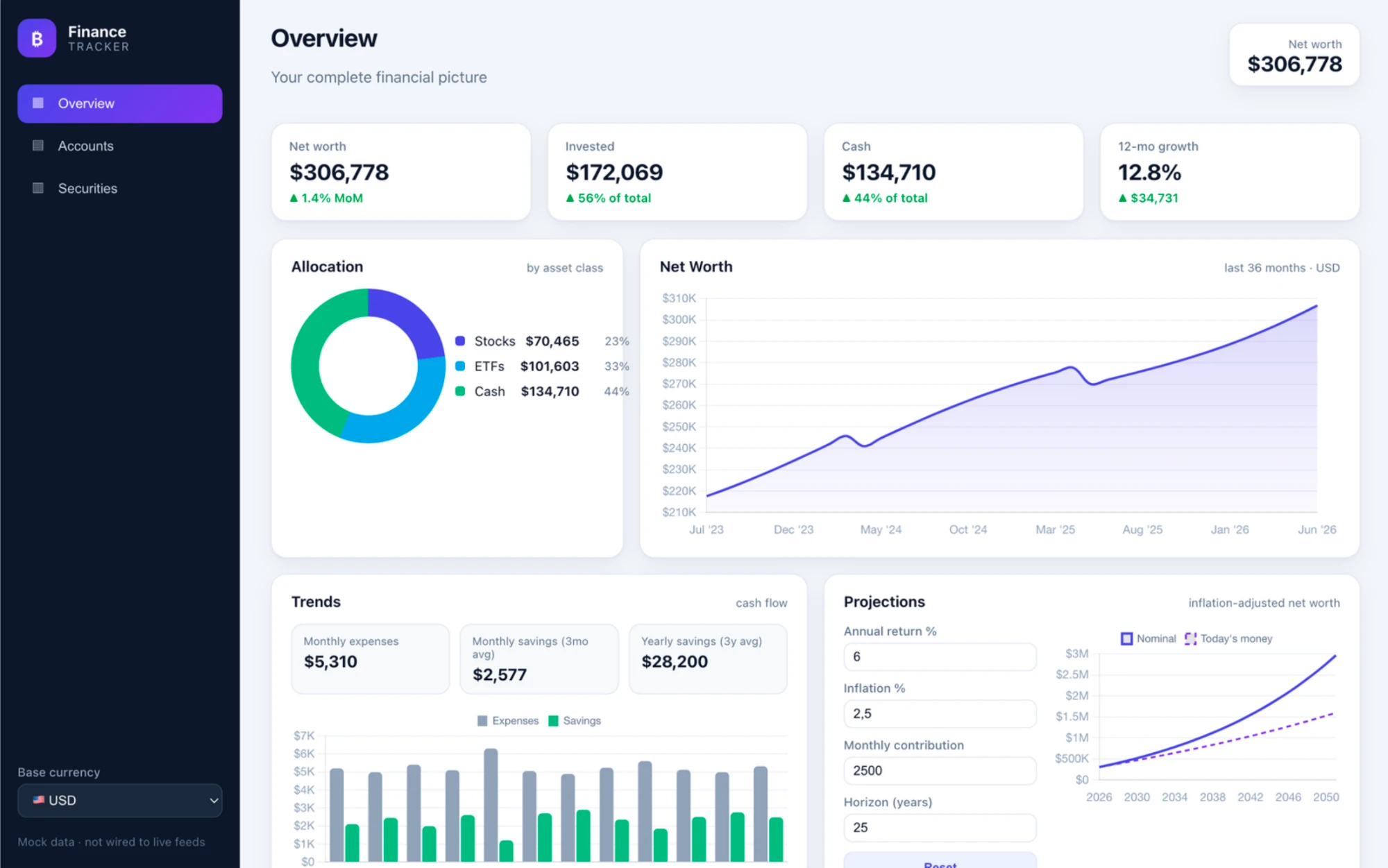Click the Overview square icon in sidebar

coord(38,103)
